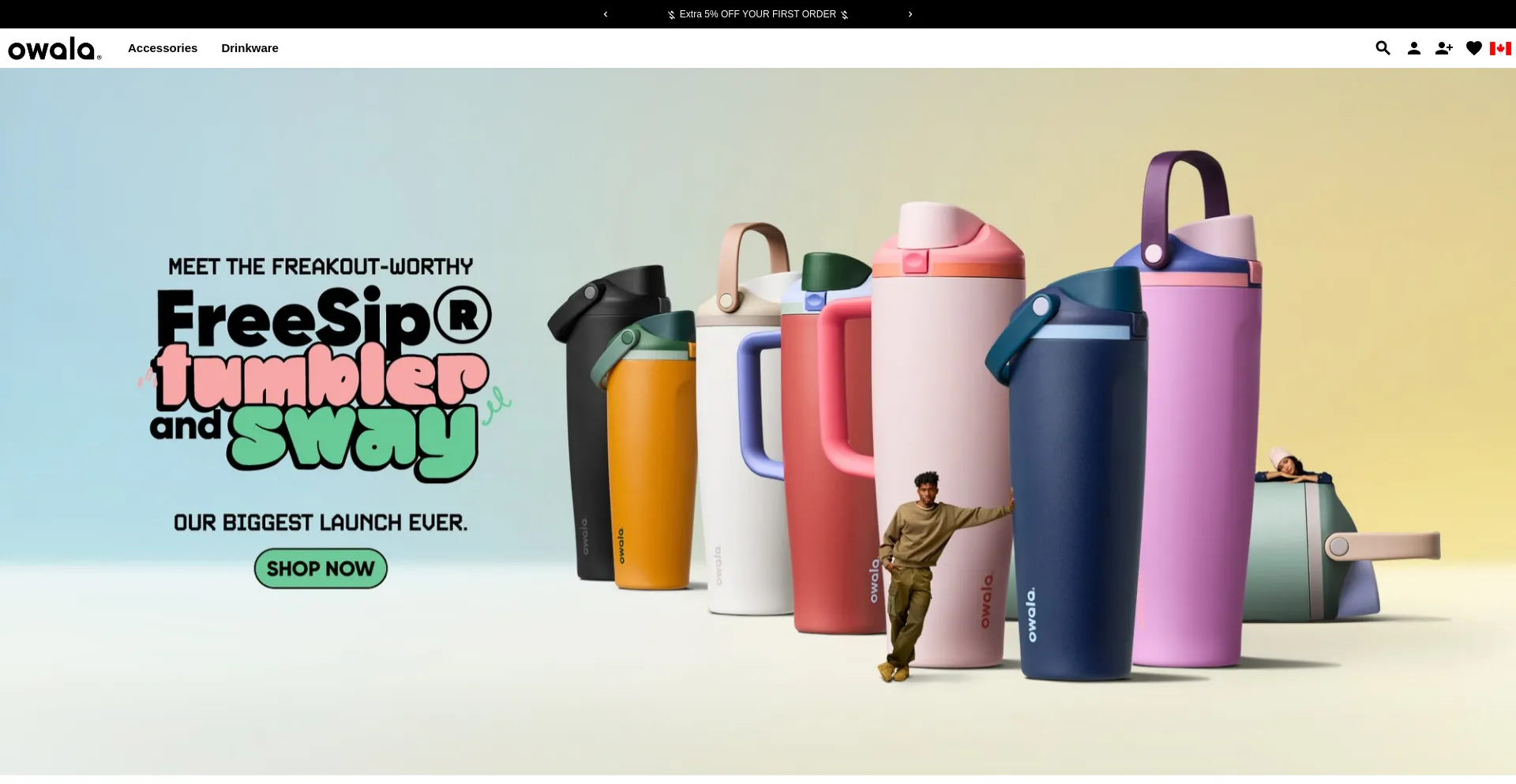Click the green SHOP NOW button

coord(321,568)
